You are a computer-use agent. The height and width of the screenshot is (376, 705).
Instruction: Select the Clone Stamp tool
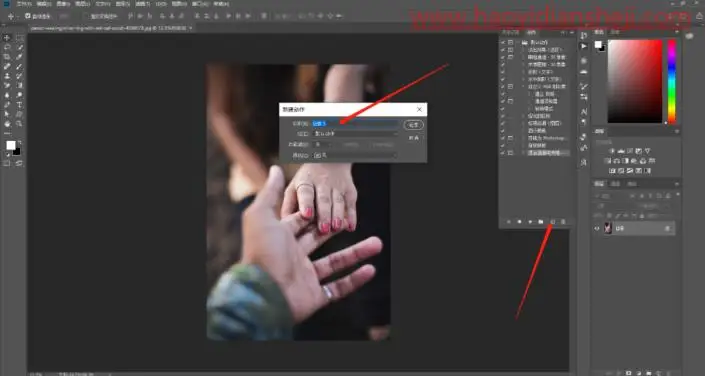coord(7,76)
